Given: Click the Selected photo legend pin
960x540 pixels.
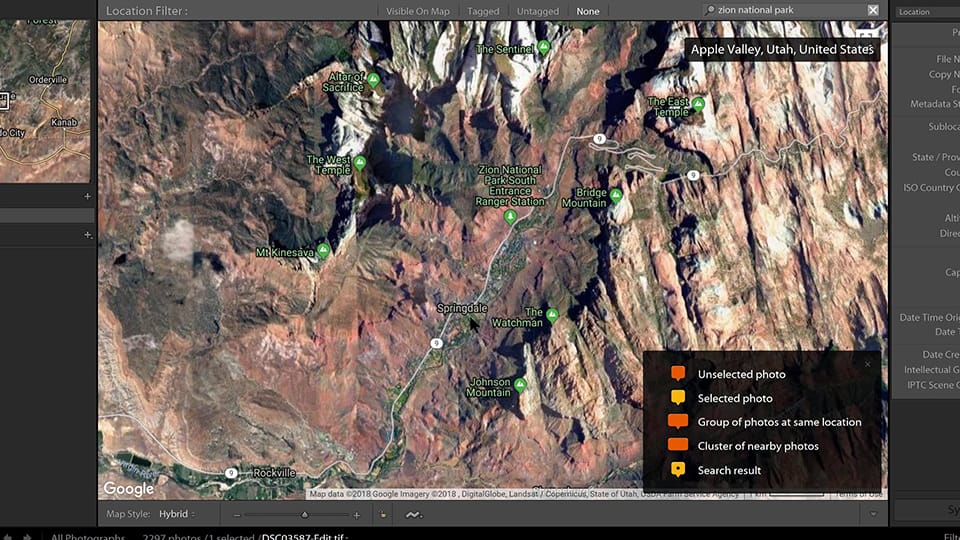Looking at the screenshot, I should (678, 398).
